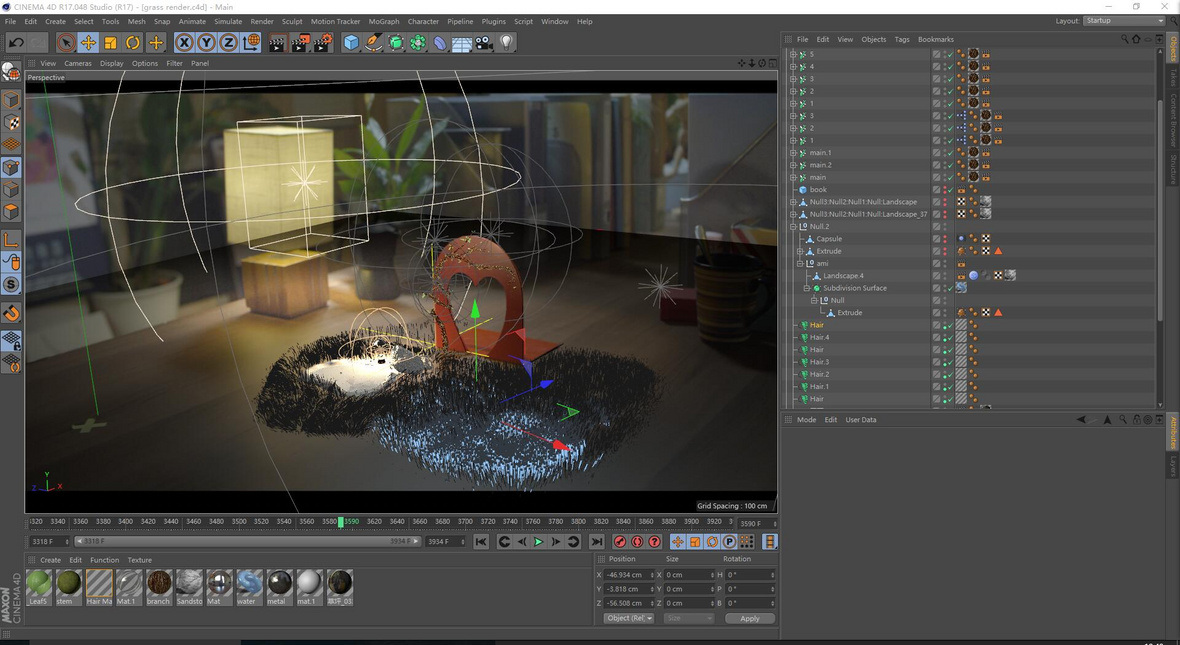This screenshot has height=645, width=1180.
Task: Open the Render to Picture Viewer icon
Action: (x=300, y=42)
